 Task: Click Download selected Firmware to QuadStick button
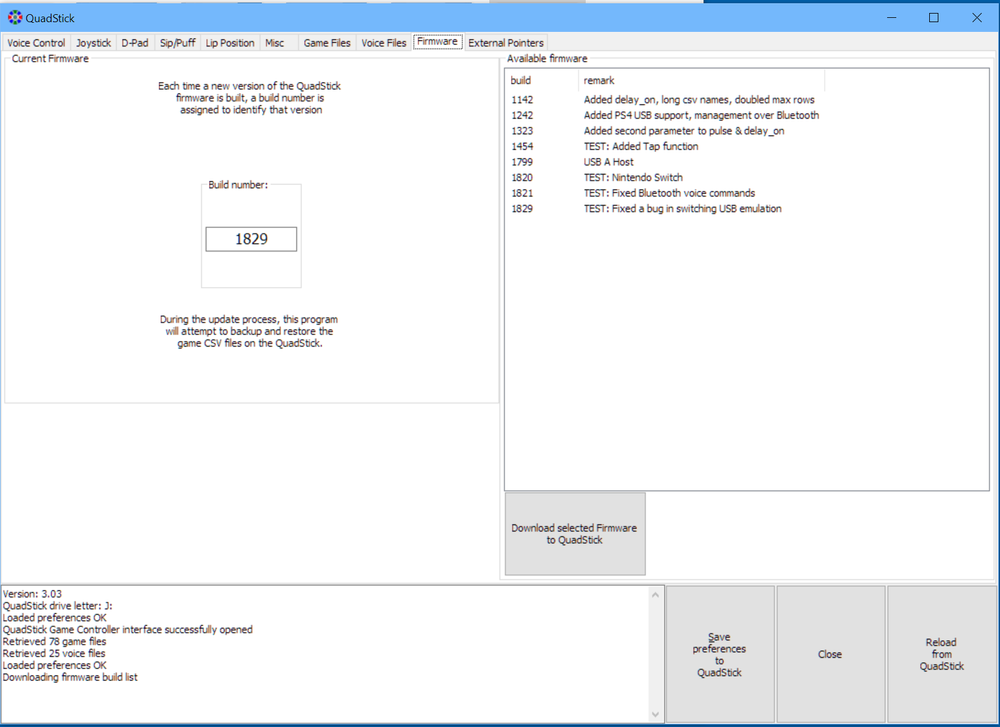pos(575,534)
